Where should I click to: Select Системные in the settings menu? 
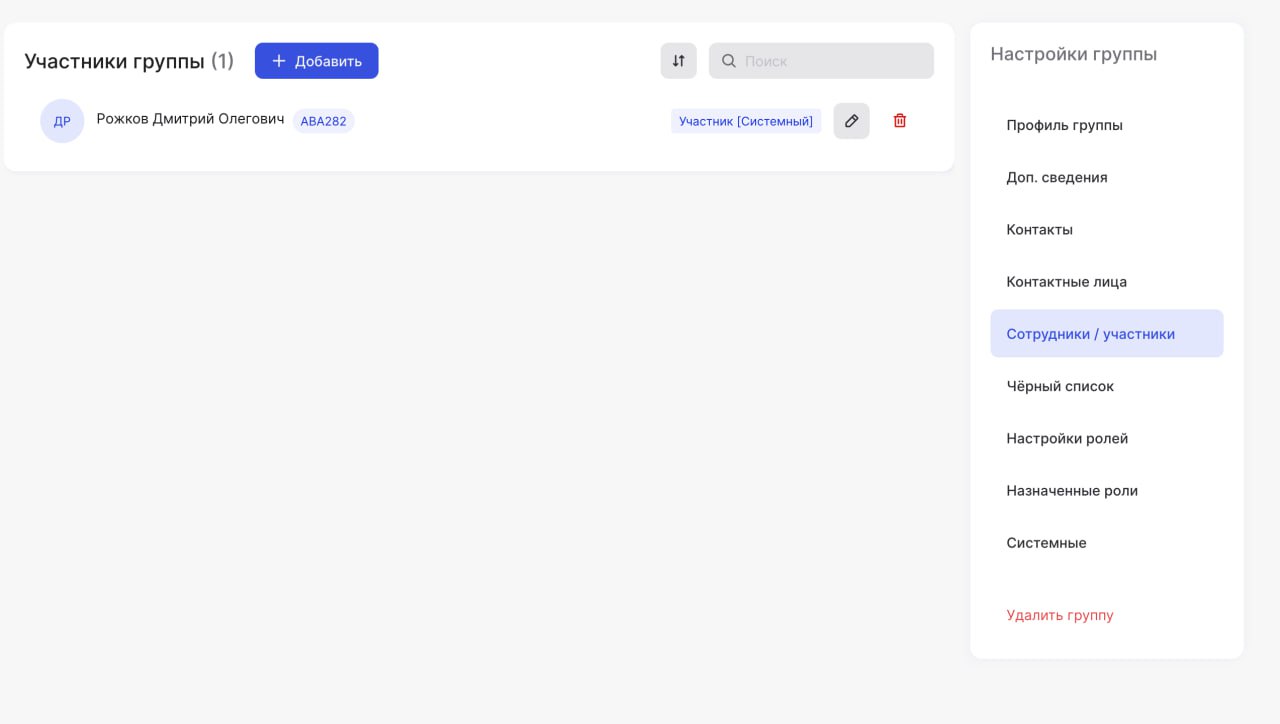pyautogui.click(x=1046, y=542)
